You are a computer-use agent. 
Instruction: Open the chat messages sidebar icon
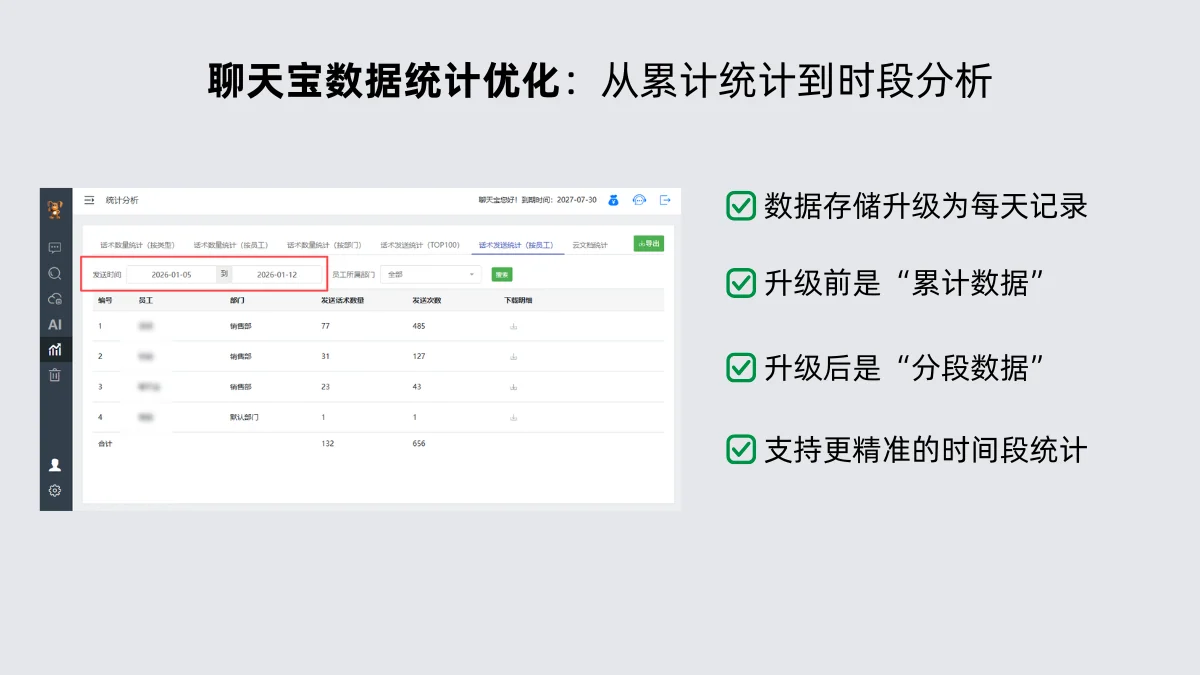(x=55, y=247)
